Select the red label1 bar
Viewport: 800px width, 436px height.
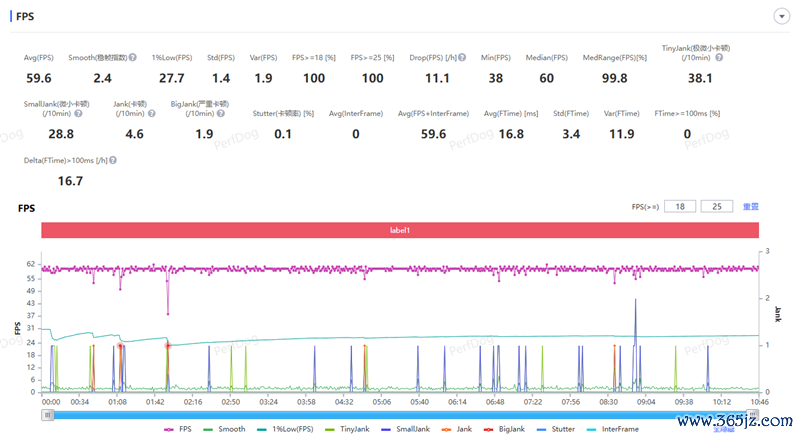click(x=400, y=230)
